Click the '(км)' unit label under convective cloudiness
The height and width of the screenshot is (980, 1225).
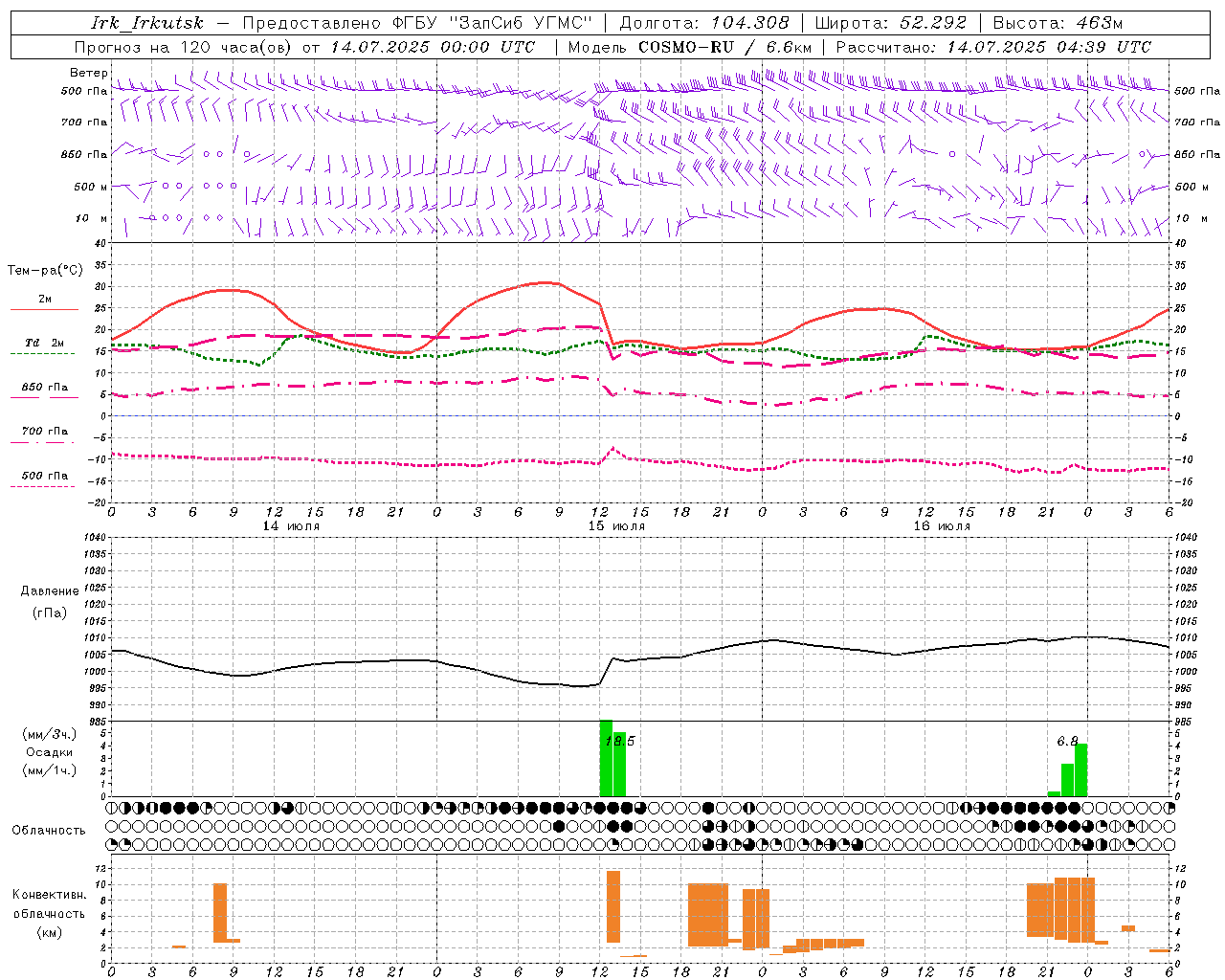pyautogui.click(x=50, y=932)
